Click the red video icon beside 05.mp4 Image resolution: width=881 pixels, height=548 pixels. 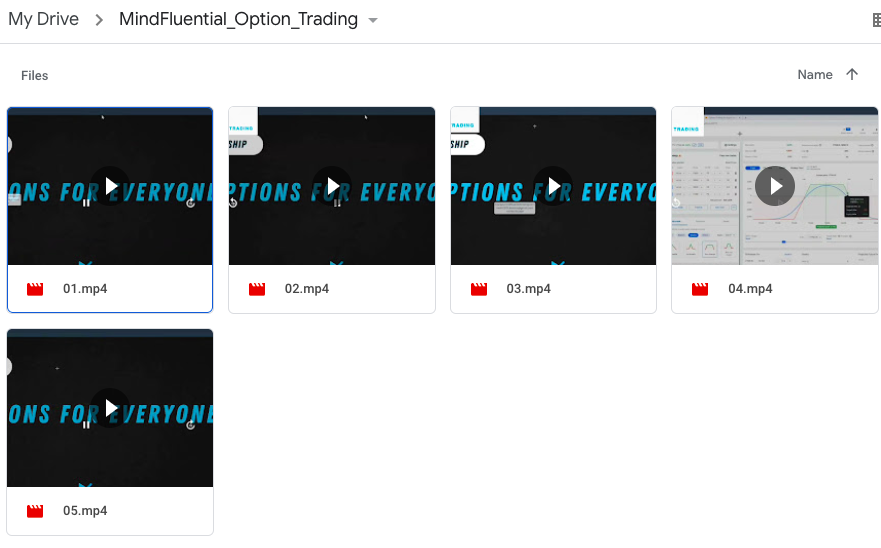[x=35, y=511]
